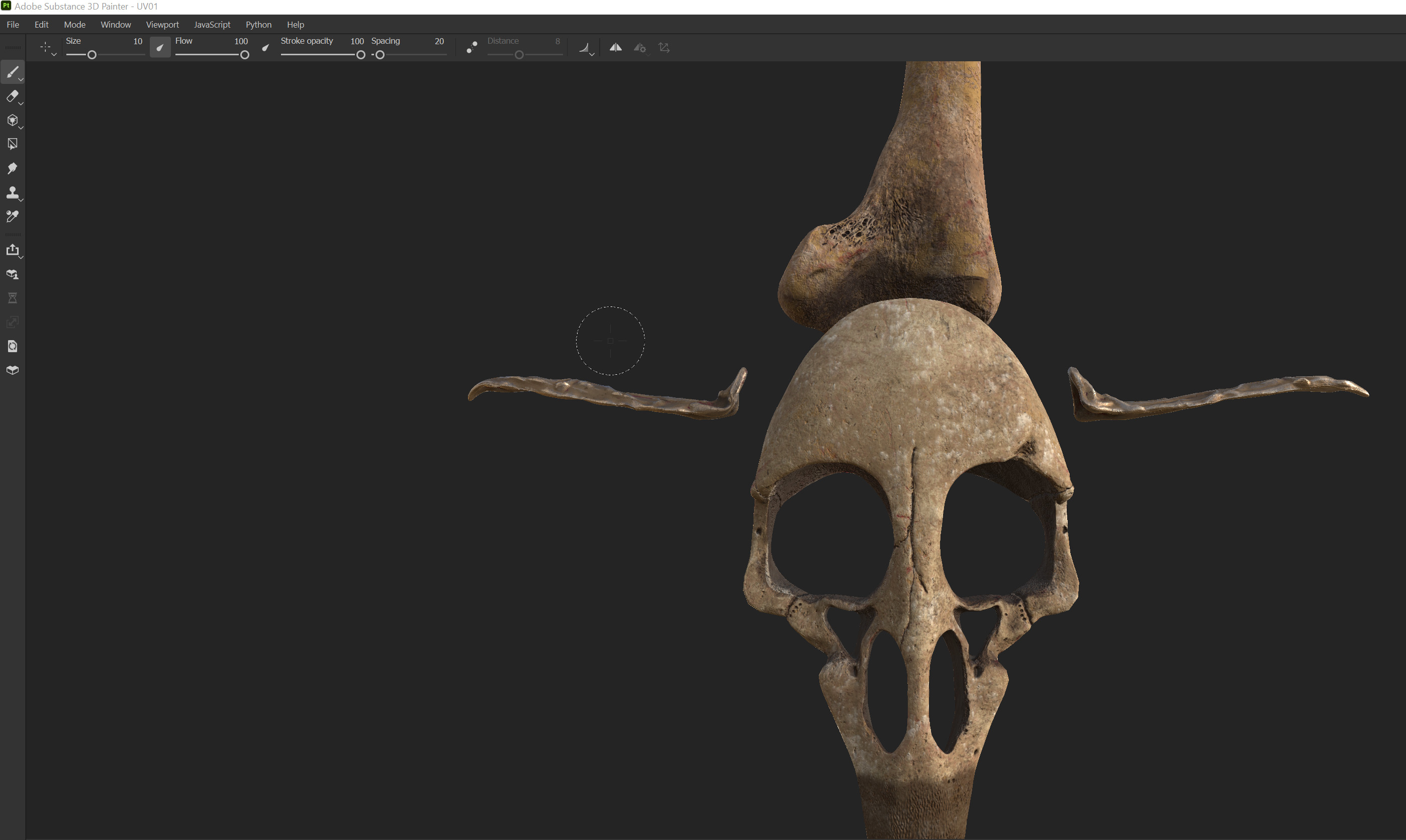Click the rightmost axis-arrows icon in top toolbar
The width and height of the screenshot is (1406, 840).
[x=664, y=48]
